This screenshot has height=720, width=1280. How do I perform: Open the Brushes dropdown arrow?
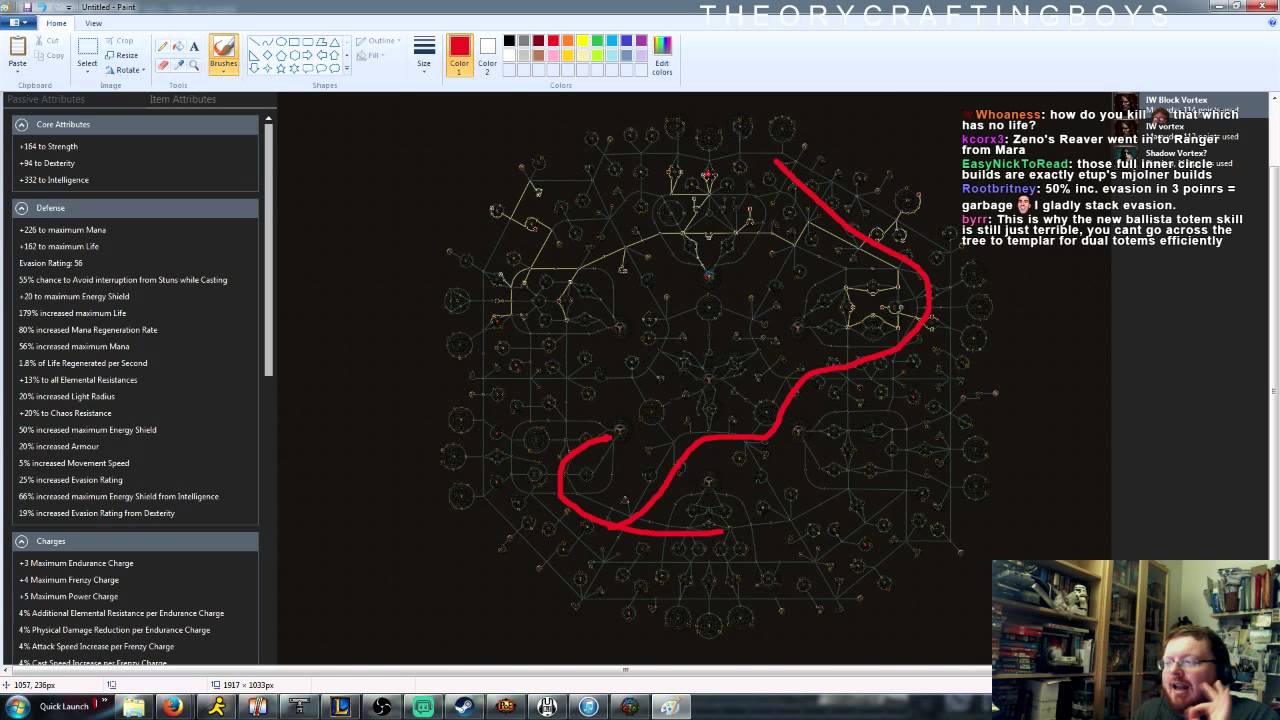click(x=223, y=70)
